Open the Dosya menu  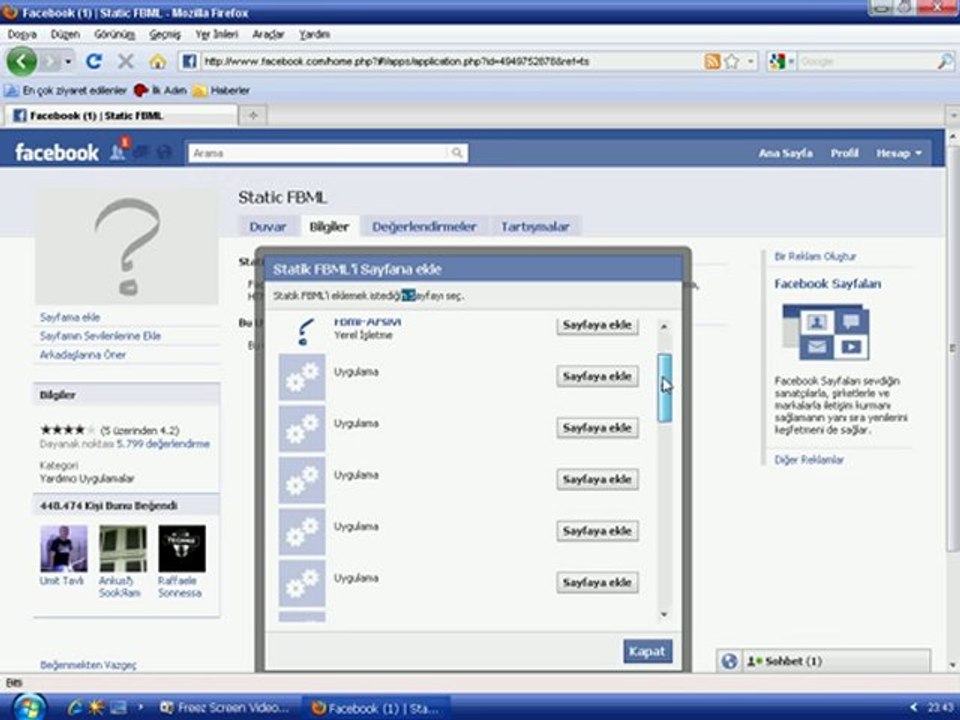pyautogui.click(x=22, y=34)
